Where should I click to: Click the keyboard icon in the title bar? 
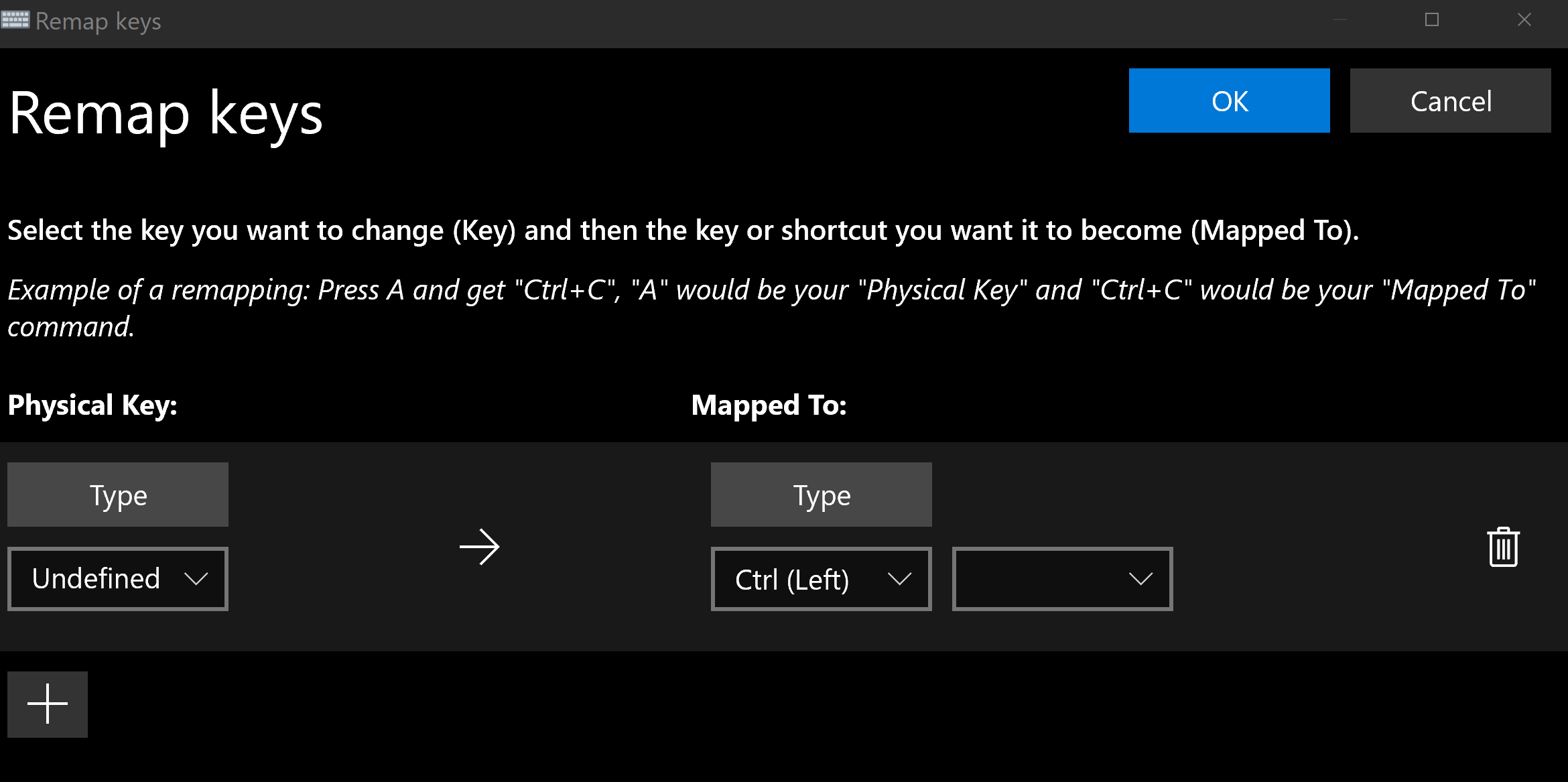click(x=16, y=20)
